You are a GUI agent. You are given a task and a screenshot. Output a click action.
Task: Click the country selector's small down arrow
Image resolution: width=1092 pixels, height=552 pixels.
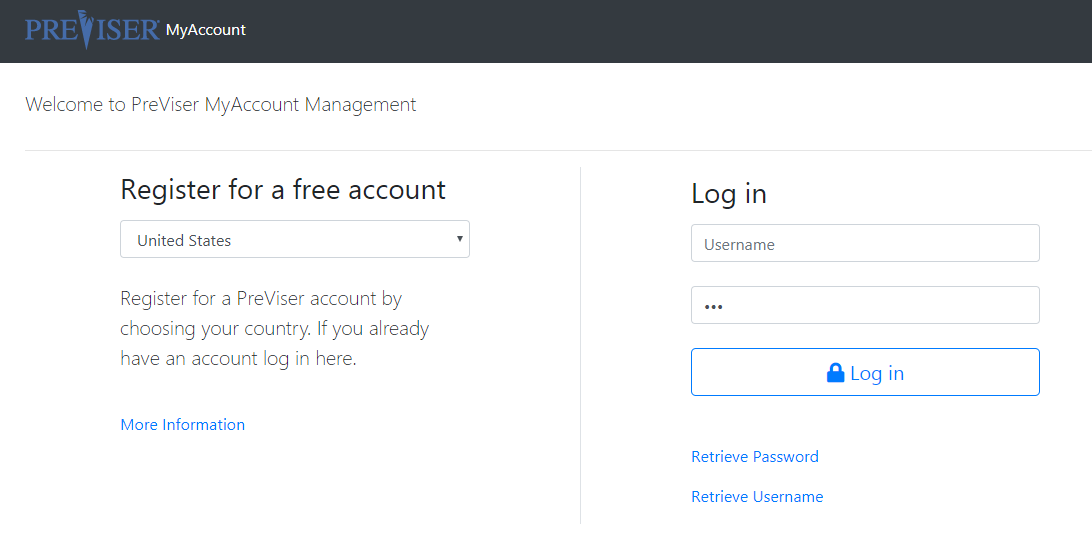click(x=460, y=239)
